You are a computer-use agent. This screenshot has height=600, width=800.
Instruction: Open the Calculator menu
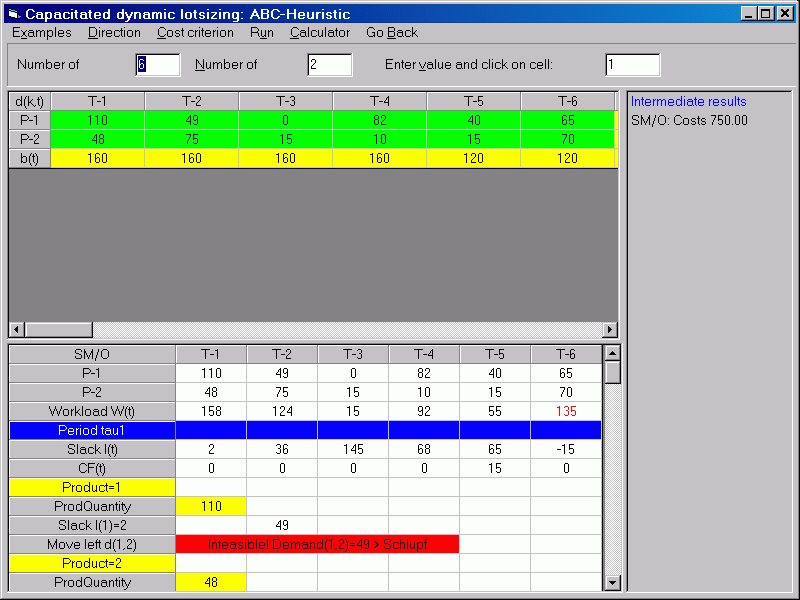click(x=320, y=33)
